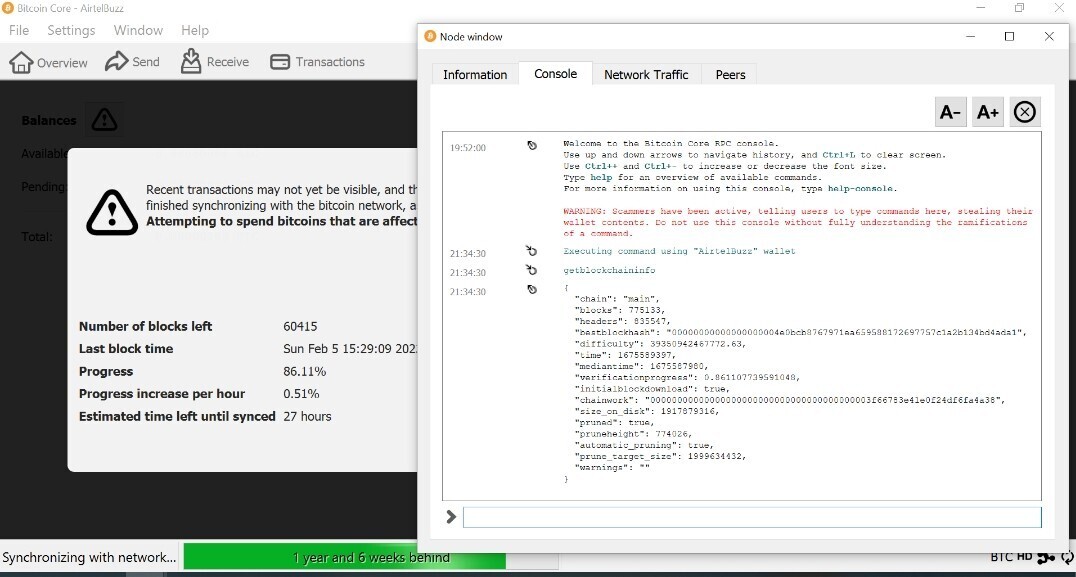Click the last block time value 'Sun Feb 5 15:29:09'
This screenshot has height=577, width=1076.
(x=350, y=349)
